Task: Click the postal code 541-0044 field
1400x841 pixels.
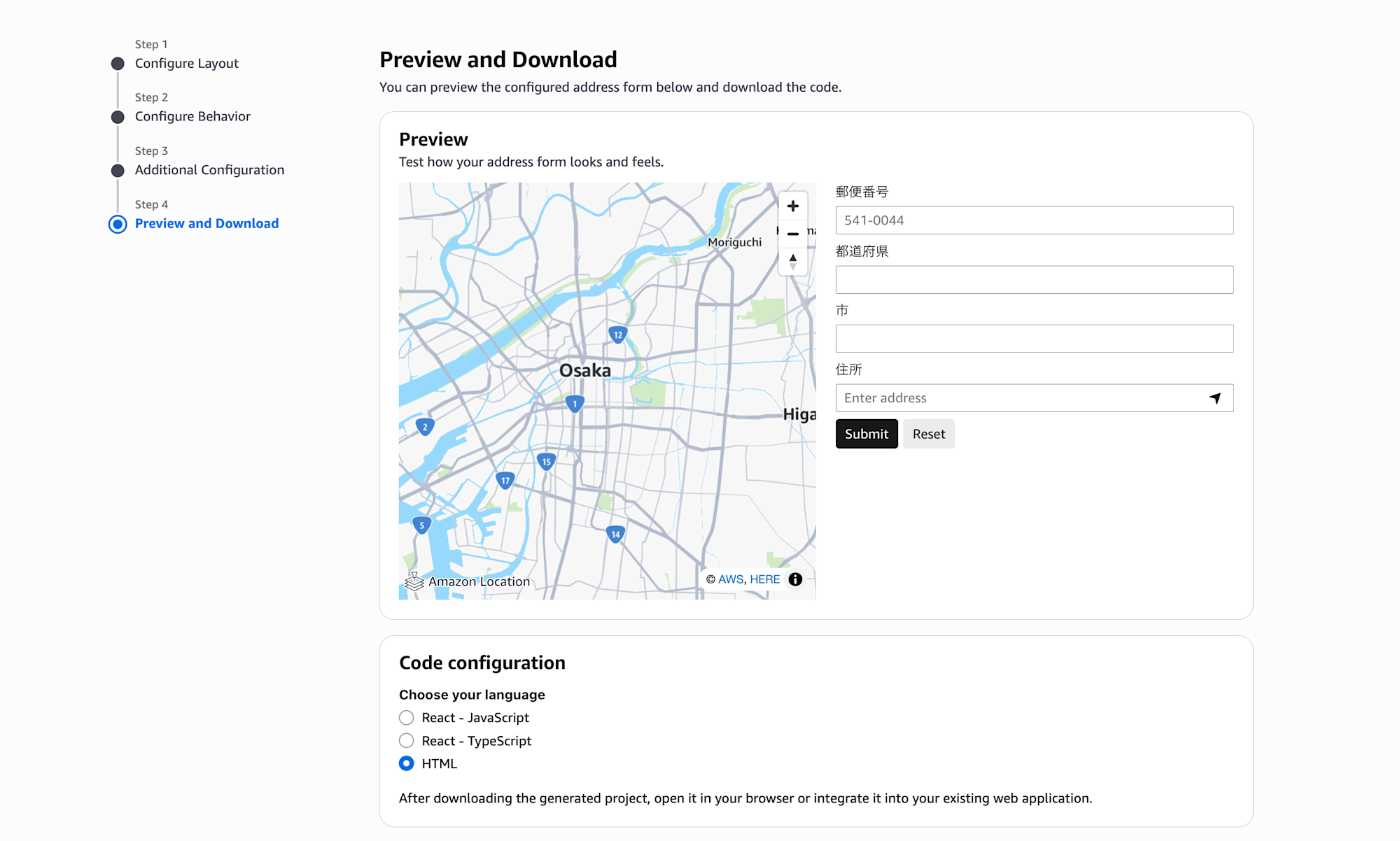Action: coord(1034,220)
